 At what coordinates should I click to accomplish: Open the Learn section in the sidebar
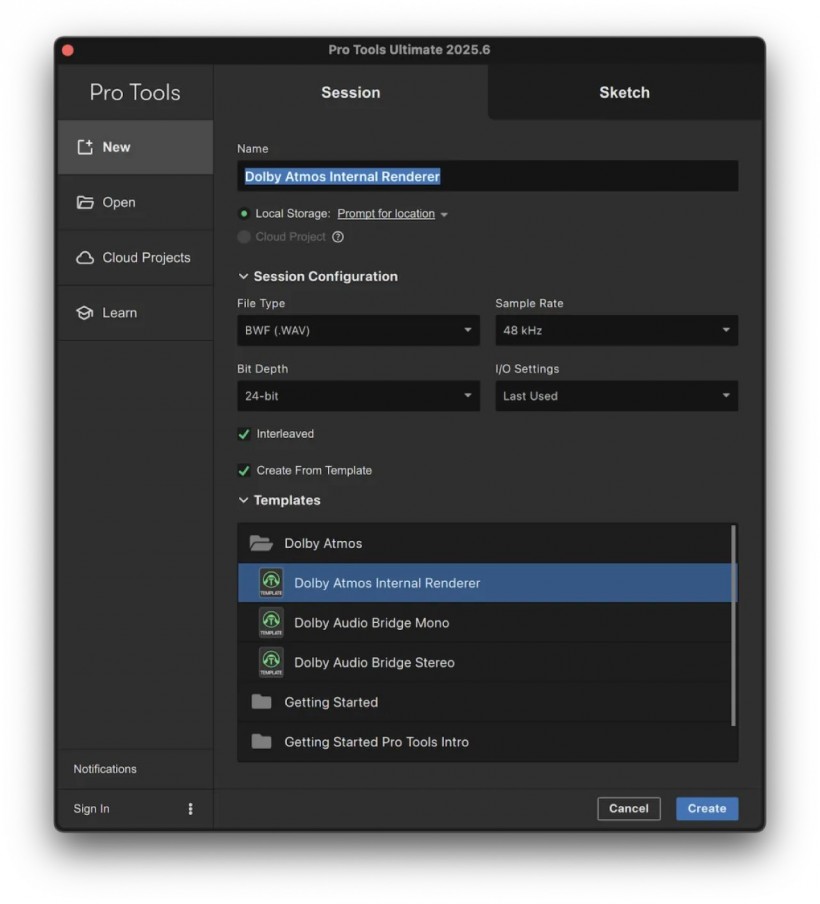tap(136, 312)
